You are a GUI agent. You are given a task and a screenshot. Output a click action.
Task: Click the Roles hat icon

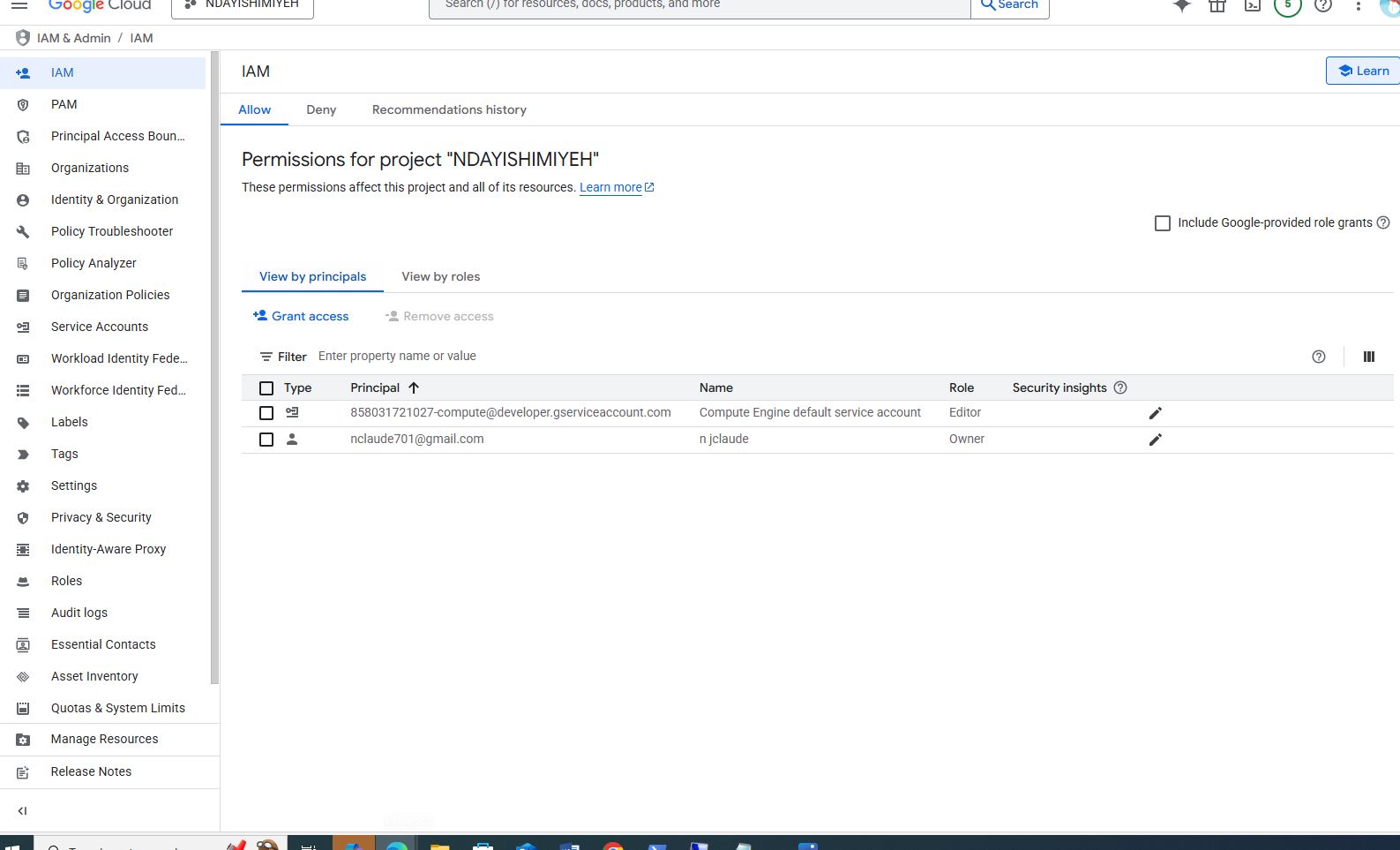coord(23,581)
